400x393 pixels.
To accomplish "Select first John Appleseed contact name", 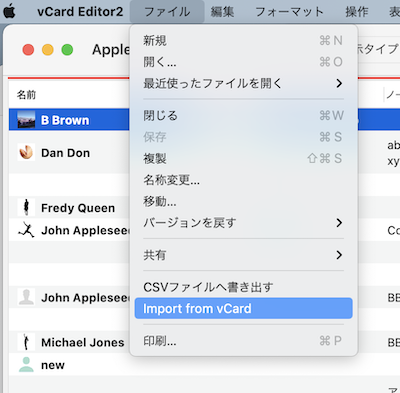I will click(85, 230).
